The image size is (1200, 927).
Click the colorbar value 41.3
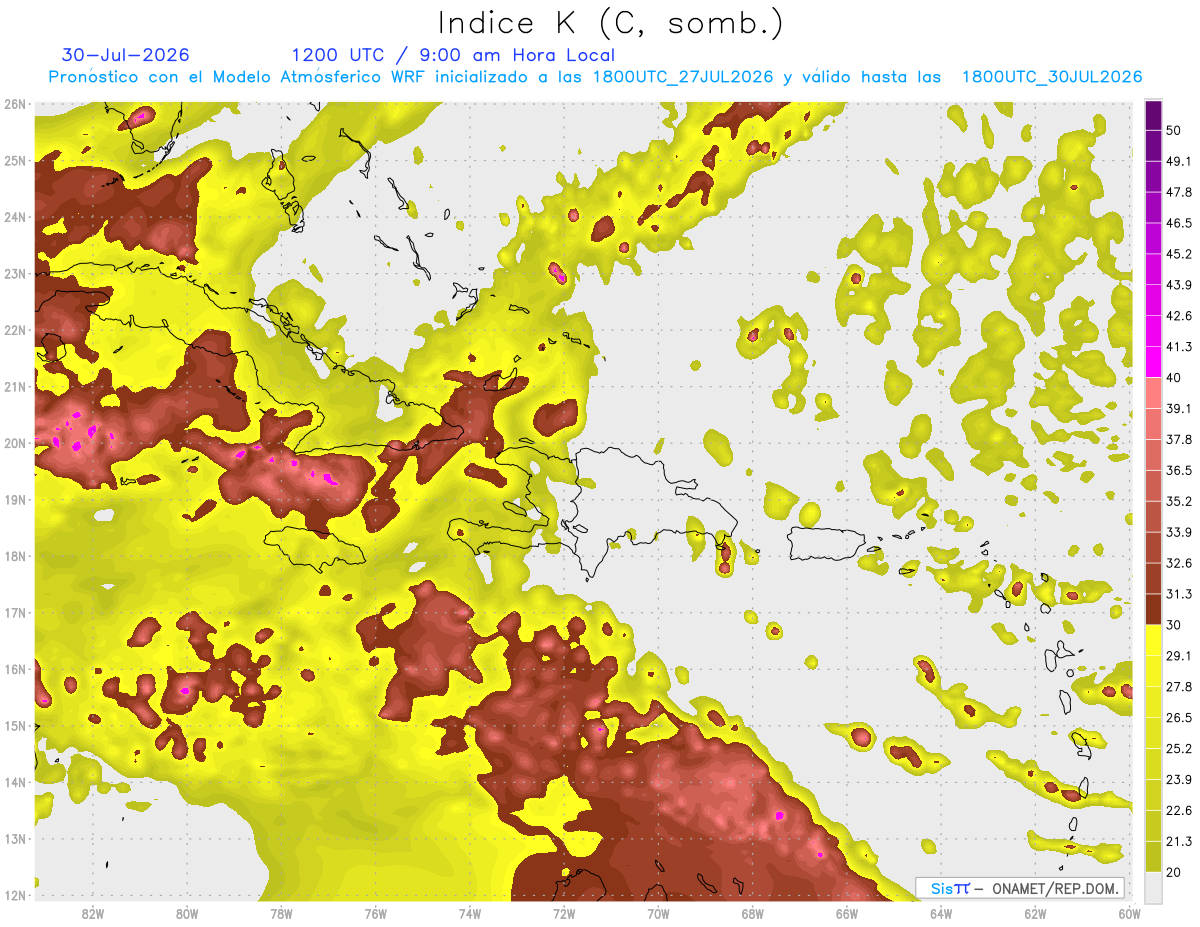[x=1179, y=347]
